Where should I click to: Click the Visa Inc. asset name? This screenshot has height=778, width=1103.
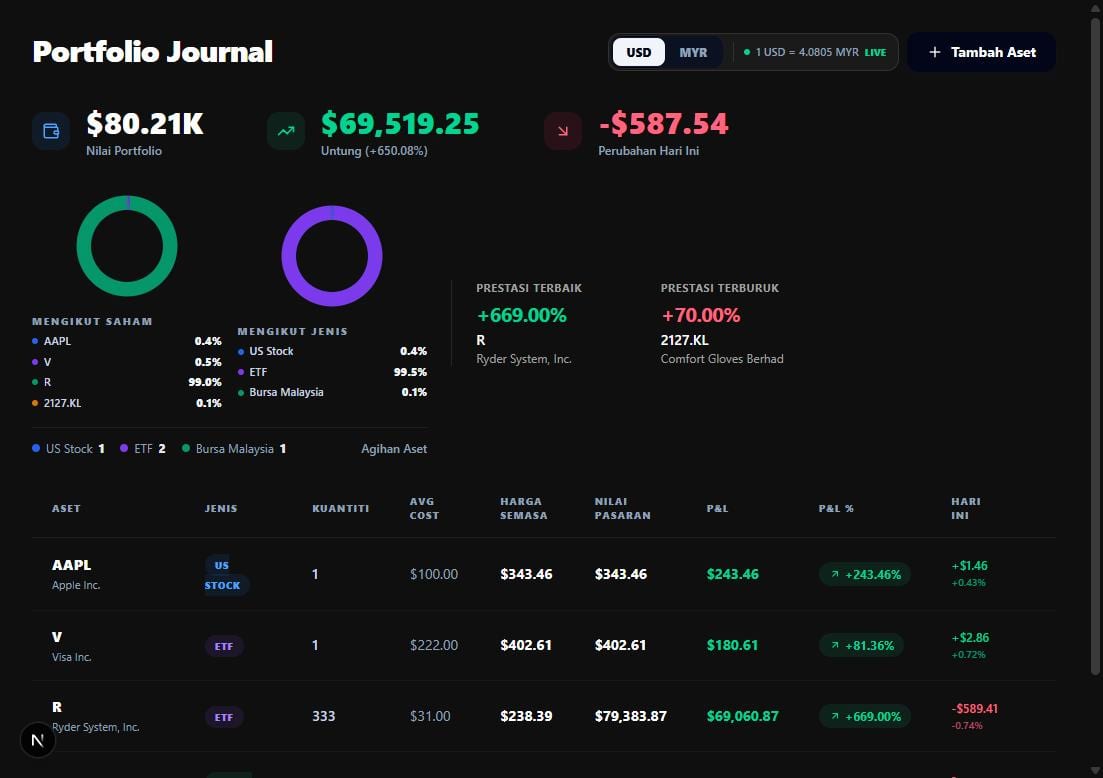pos(72,657)
